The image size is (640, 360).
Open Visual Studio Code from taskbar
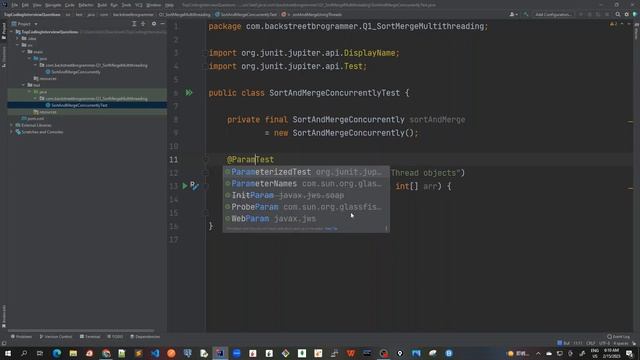(x=155, y=353)
